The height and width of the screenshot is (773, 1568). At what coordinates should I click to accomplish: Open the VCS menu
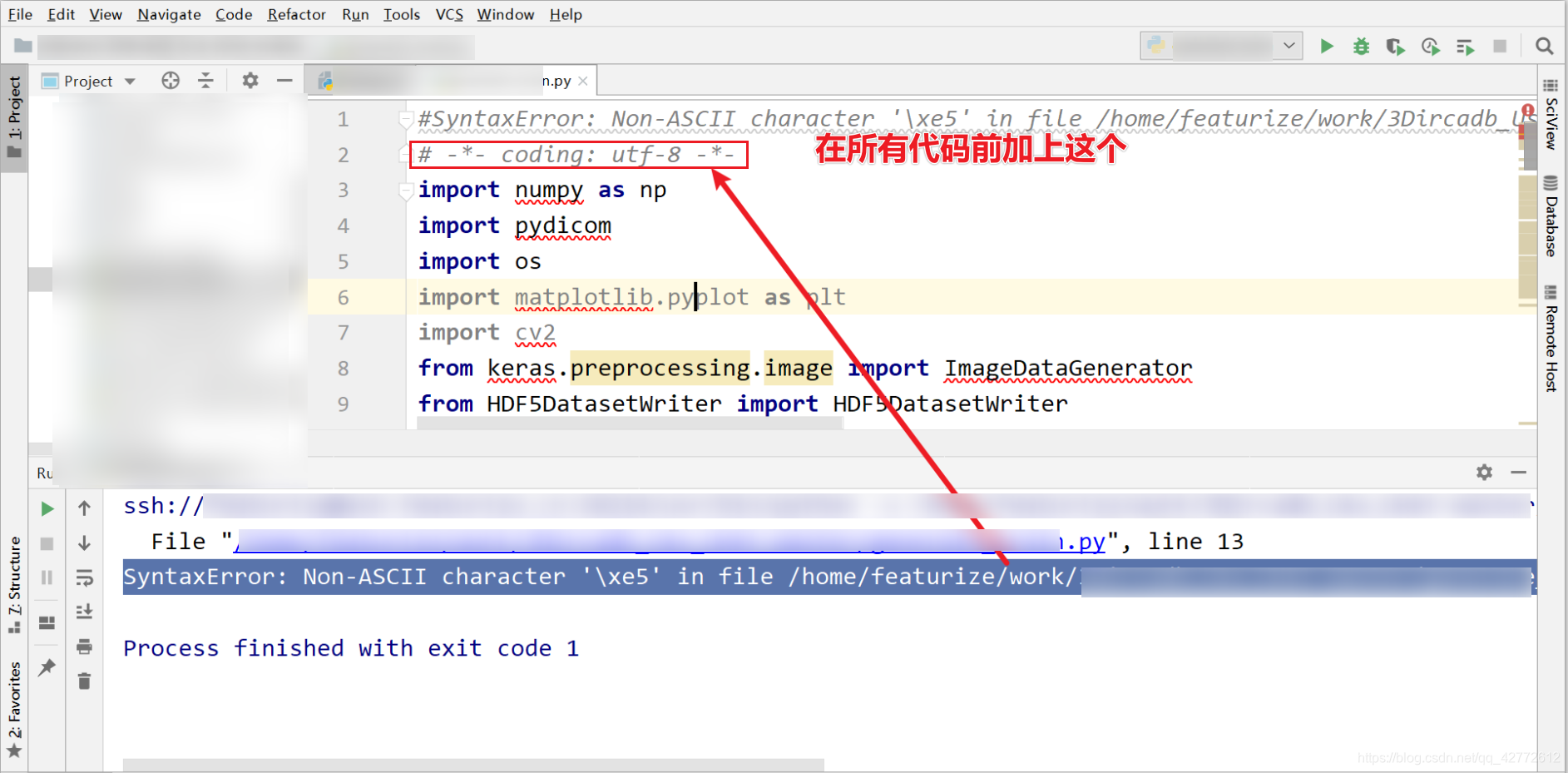tap(449, 14)
